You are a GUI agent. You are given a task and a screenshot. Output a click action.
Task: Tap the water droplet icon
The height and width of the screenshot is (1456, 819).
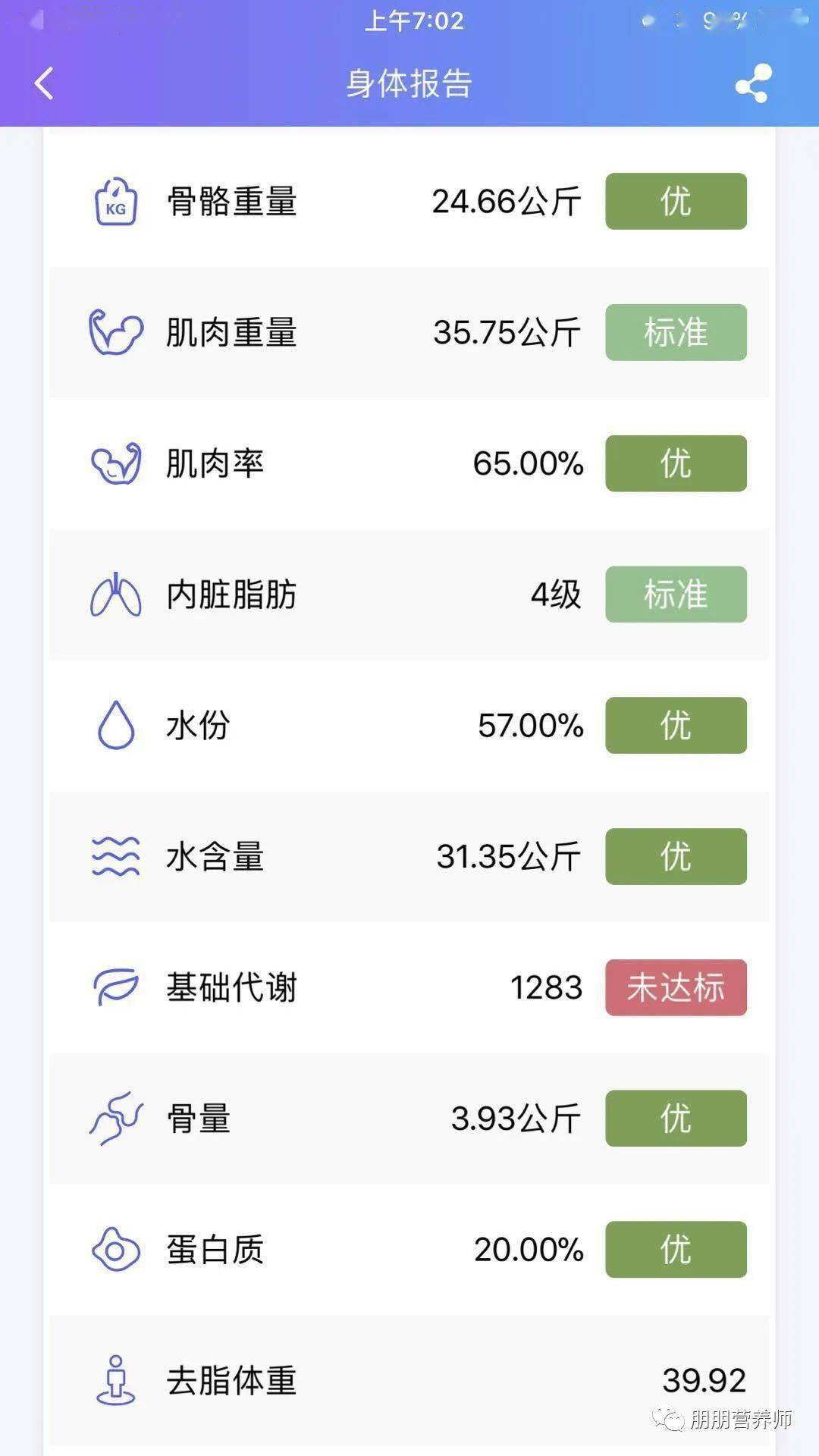tap(116, 726)
